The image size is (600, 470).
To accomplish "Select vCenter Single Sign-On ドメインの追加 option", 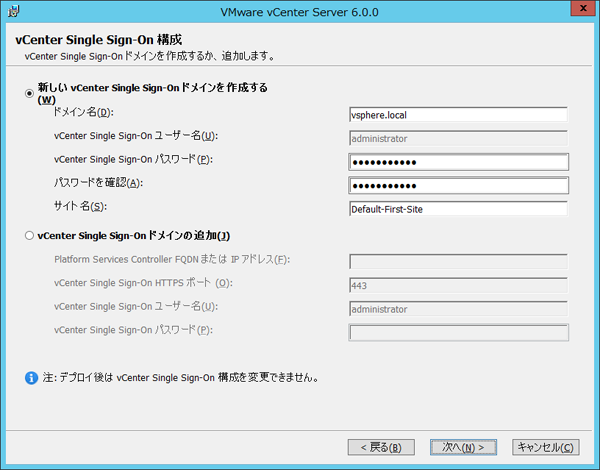I will [30, 236].
